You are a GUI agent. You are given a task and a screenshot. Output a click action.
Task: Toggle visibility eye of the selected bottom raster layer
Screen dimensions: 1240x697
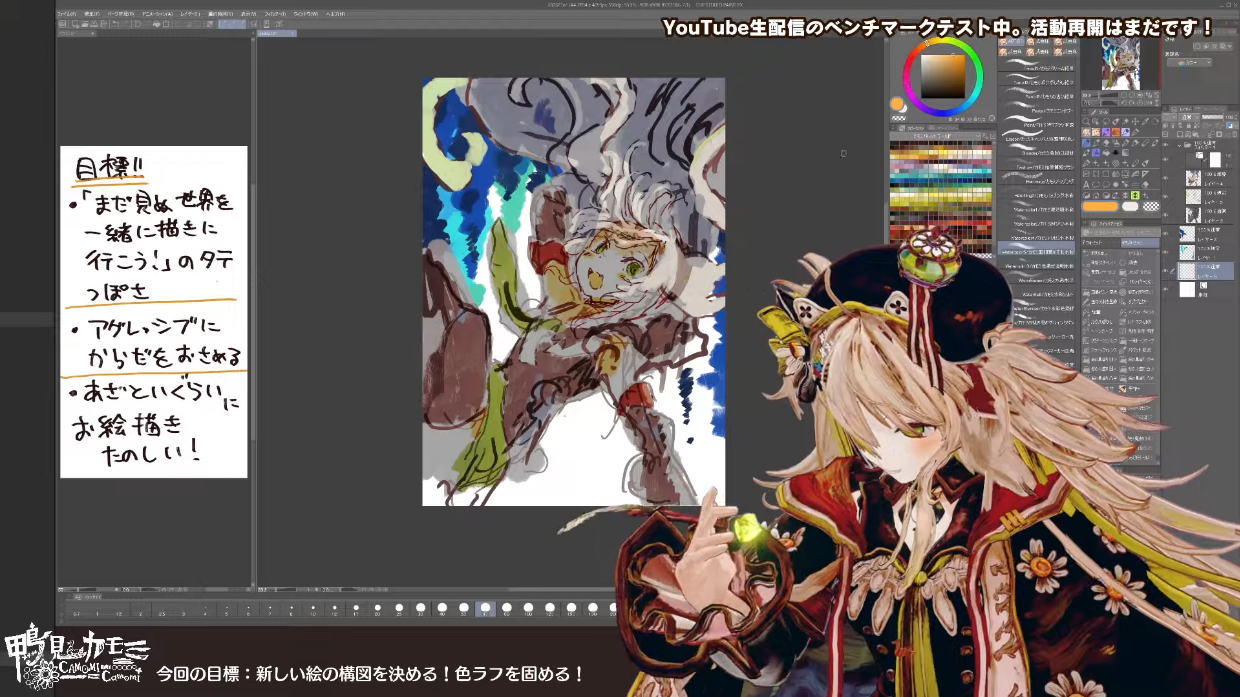1165,271
